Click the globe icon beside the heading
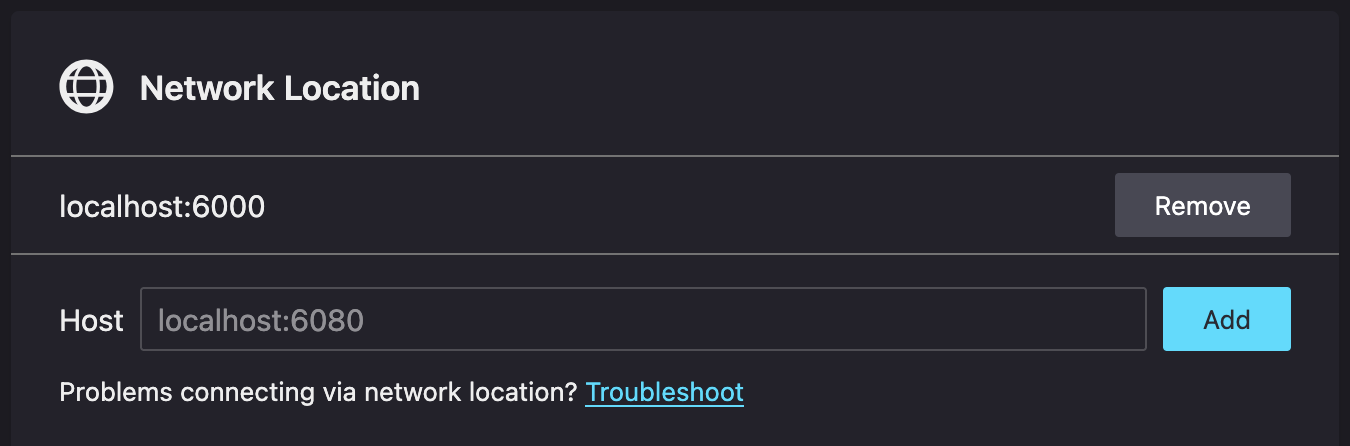This screenshot has height=446, width=1350. click(86, 87)
